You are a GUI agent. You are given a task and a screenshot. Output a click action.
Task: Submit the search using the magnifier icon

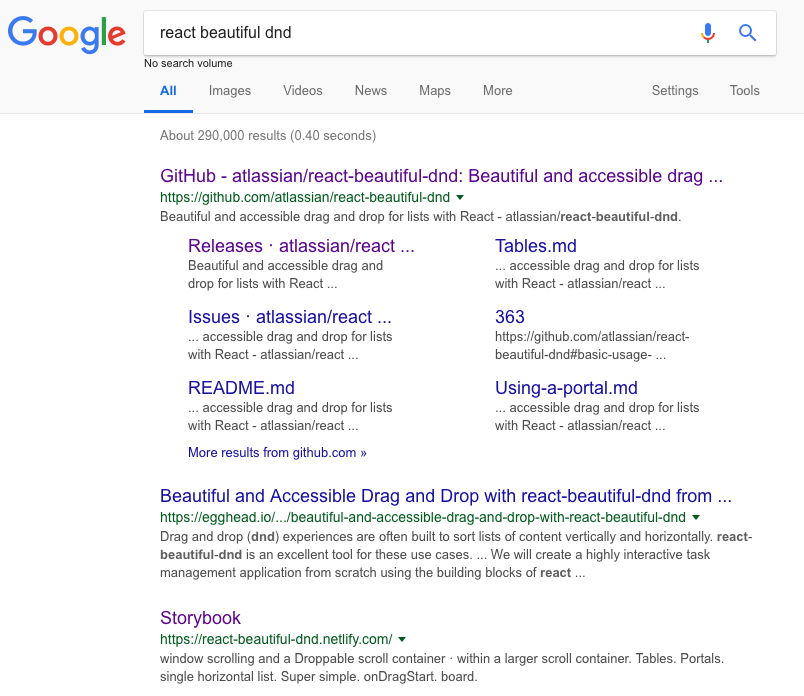click(x=747, y=32)
